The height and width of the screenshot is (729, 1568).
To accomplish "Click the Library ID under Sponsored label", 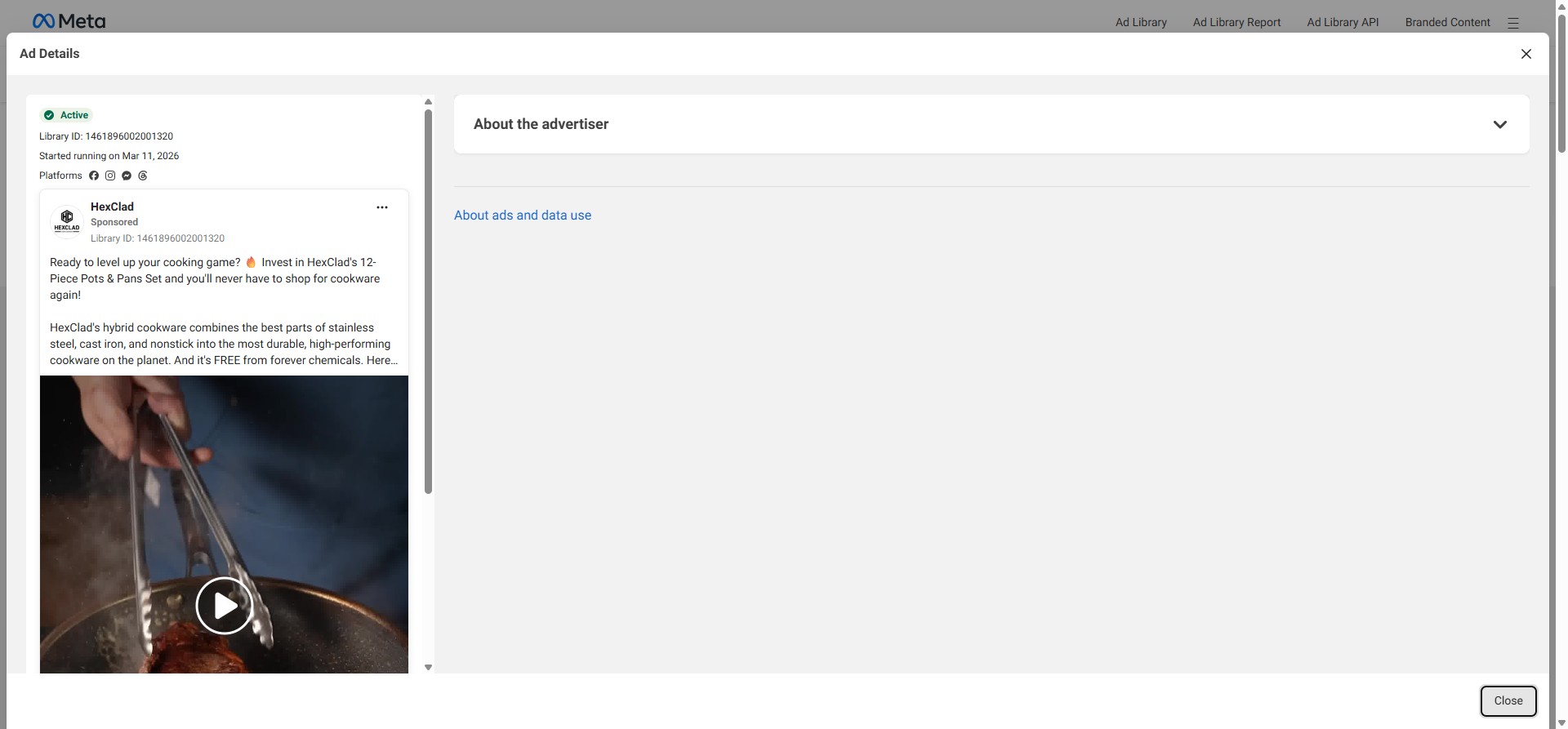I will coord(158,238).
